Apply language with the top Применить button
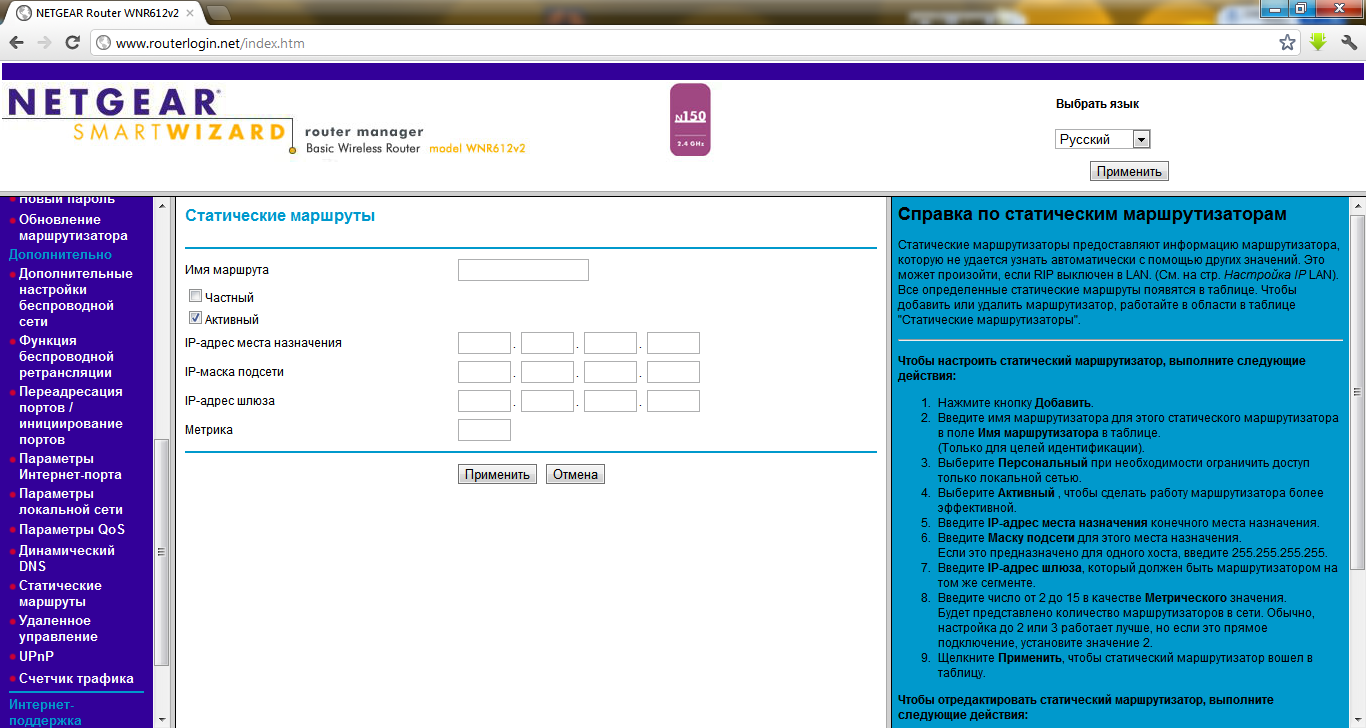Viewport: 1366px width, 728px height. [x=1129, y=171]
